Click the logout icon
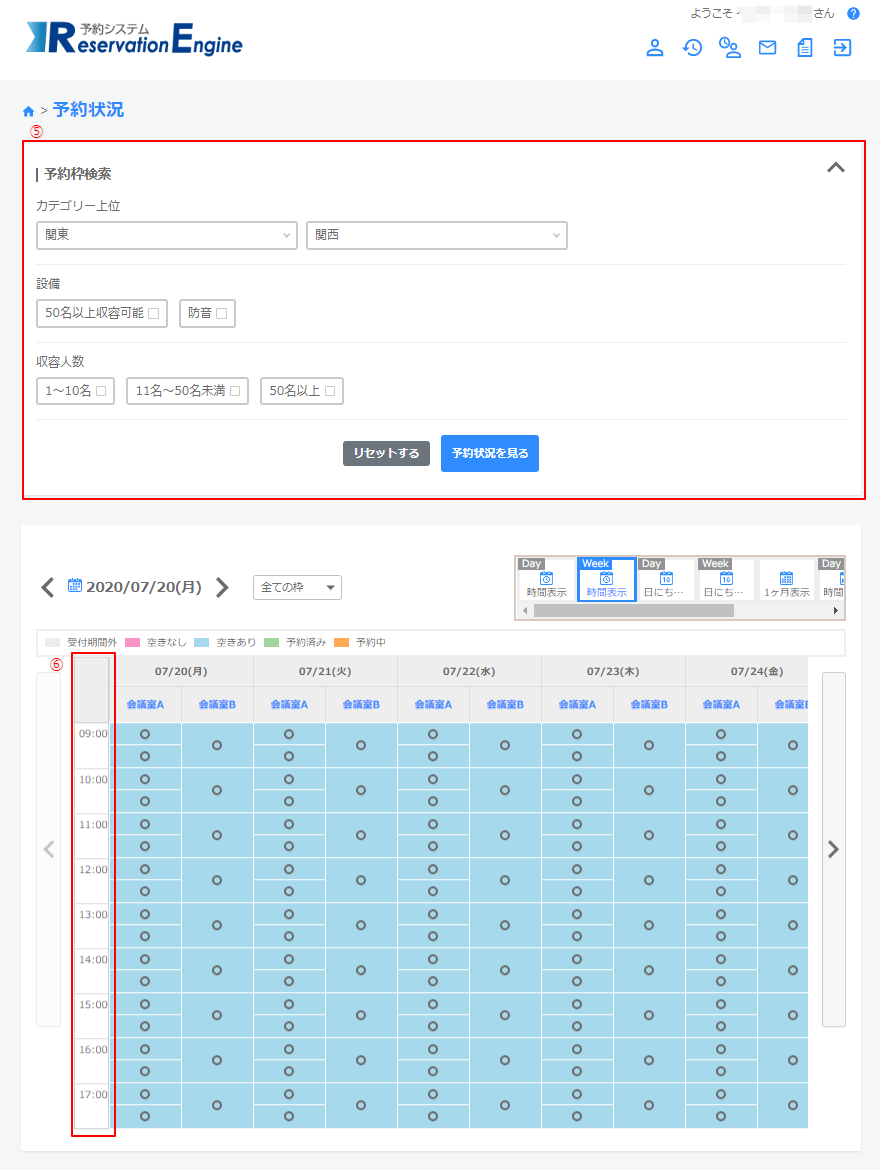Viewport: 880px width, 1170px height. [x=842, y=47]
